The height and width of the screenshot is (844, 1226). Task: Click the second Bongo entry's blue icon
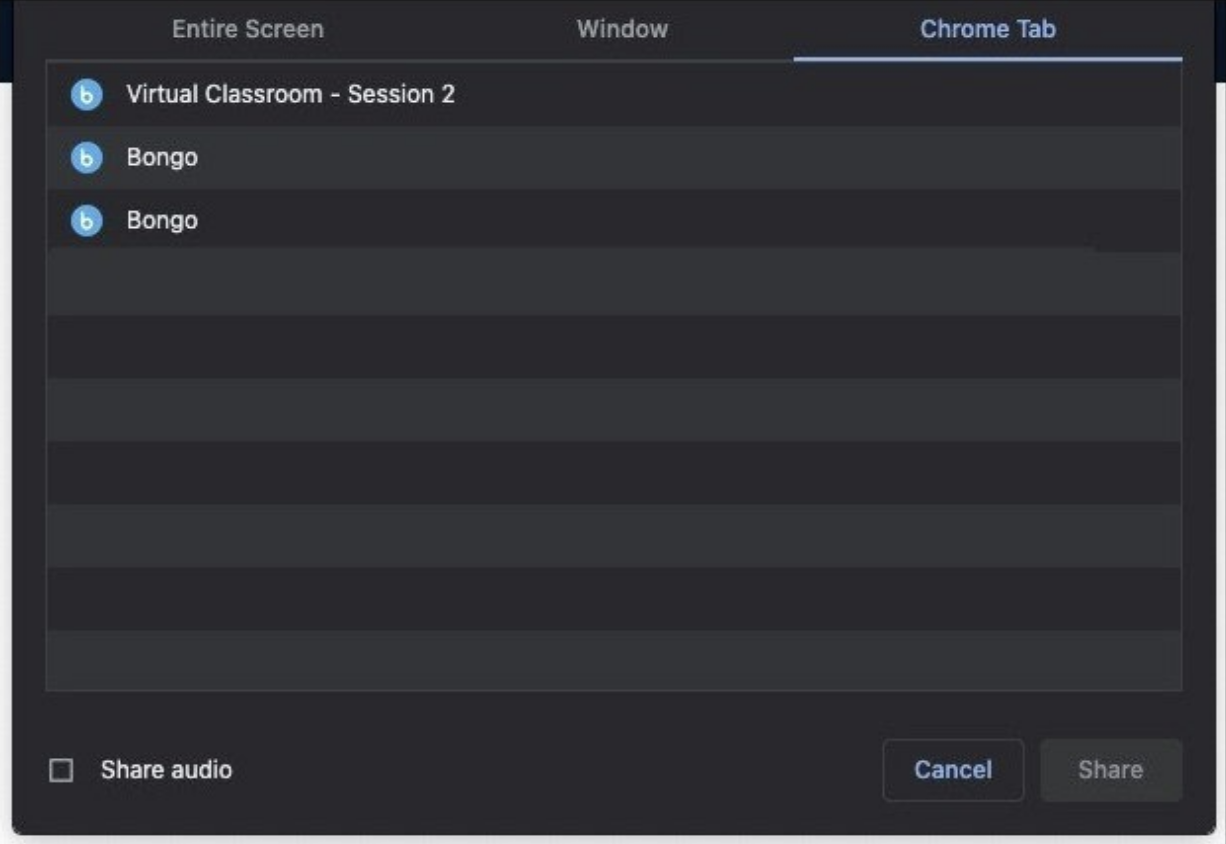pos(87,221)
